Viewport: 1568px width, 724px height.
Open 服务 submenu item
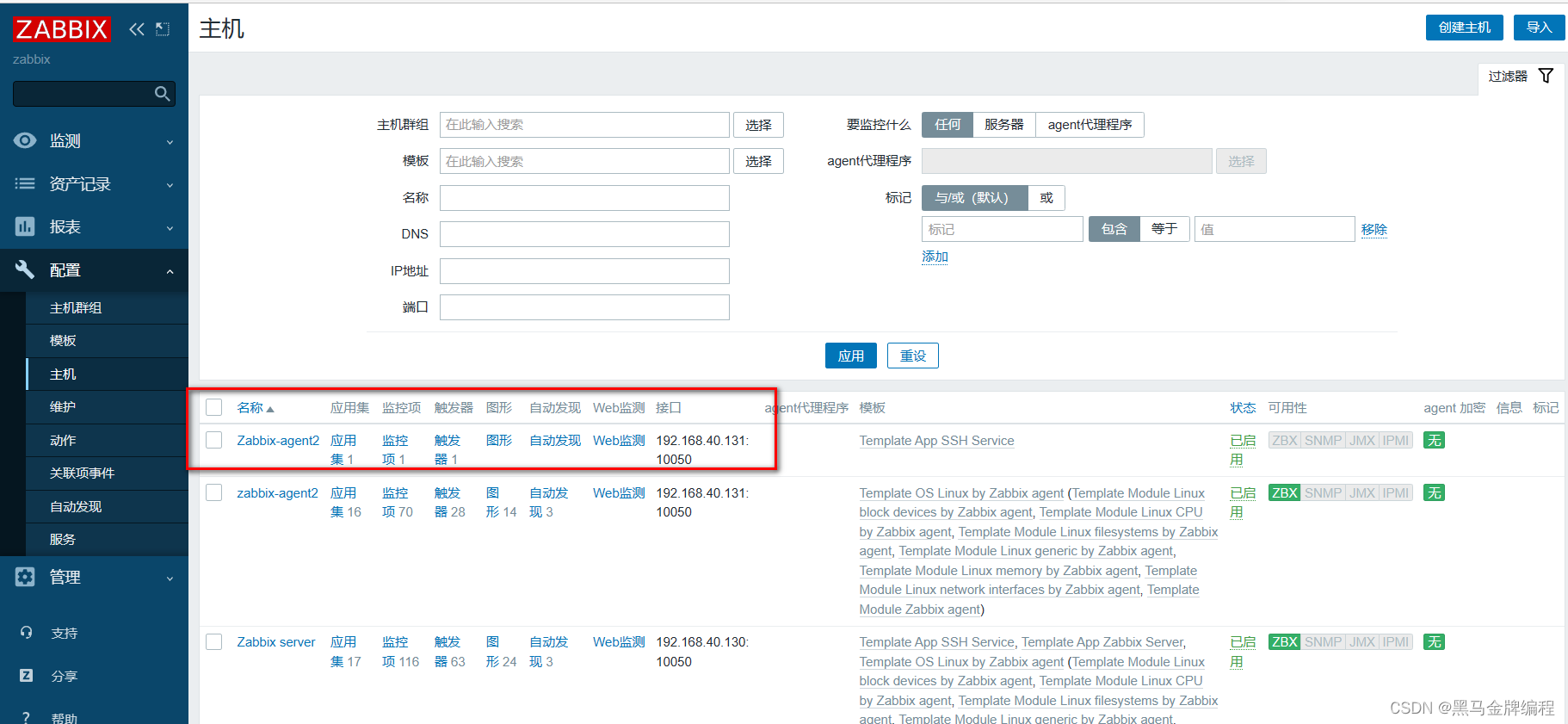click(107, 540)
